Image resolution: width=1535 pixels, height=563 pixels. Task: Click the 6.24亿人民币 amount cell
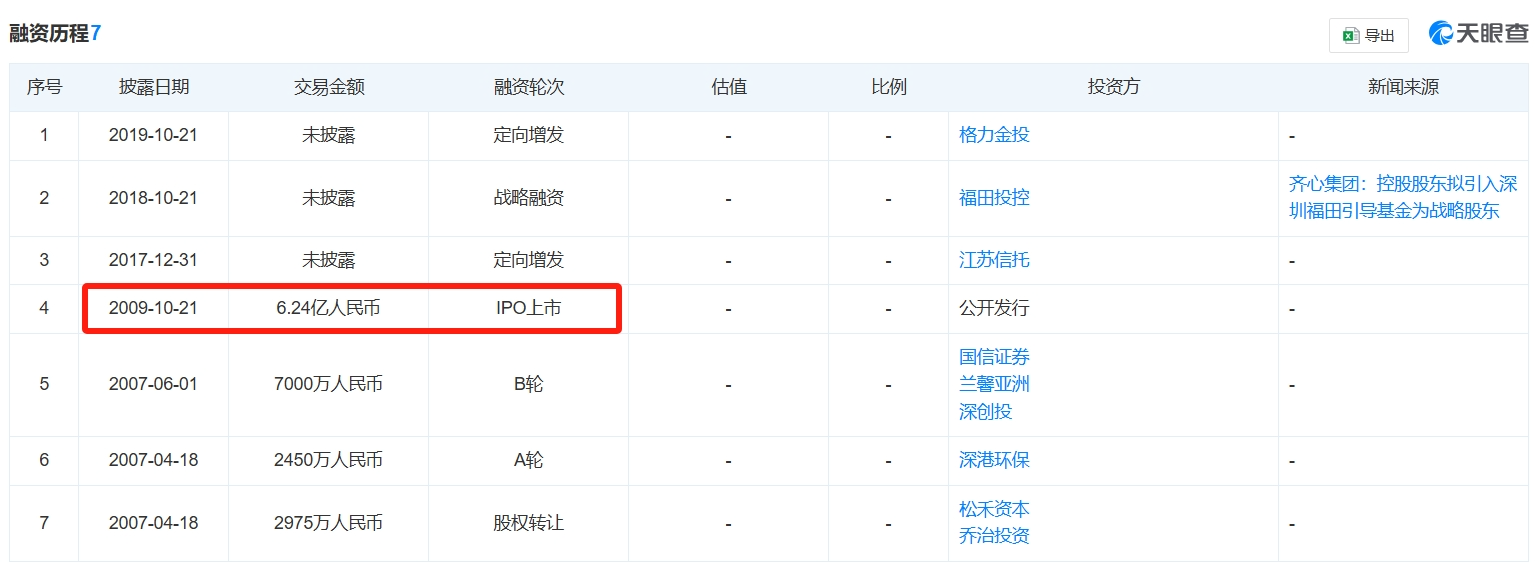click(x=329, y=308)
